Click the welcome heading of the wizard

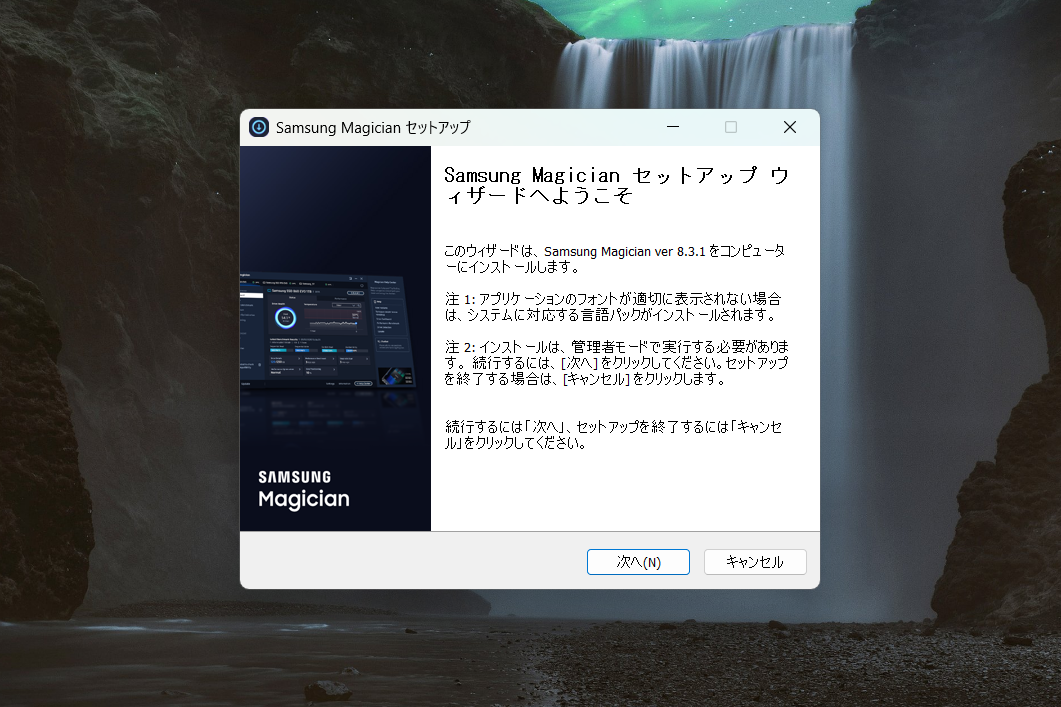coord(617,185)
